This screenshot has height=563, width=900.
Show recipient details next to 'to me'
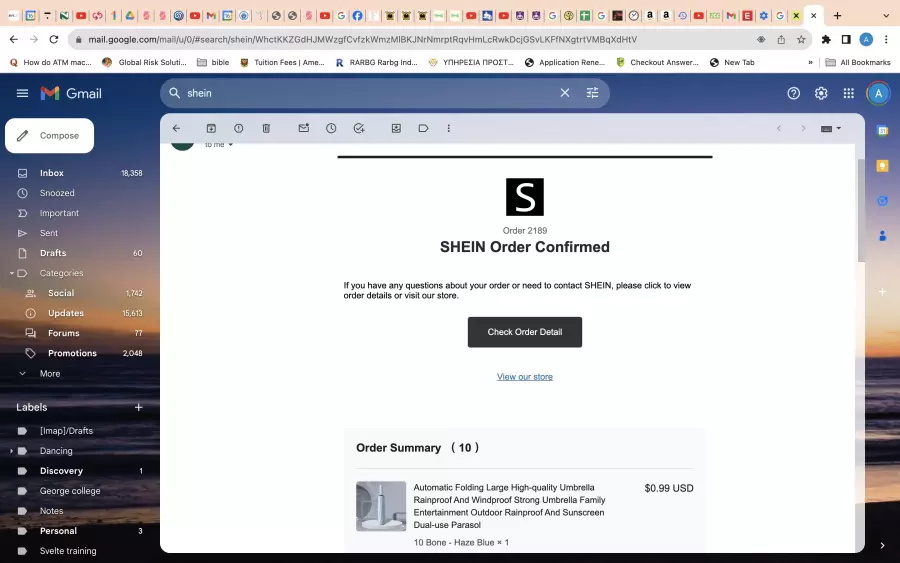(x=231, y=145)
